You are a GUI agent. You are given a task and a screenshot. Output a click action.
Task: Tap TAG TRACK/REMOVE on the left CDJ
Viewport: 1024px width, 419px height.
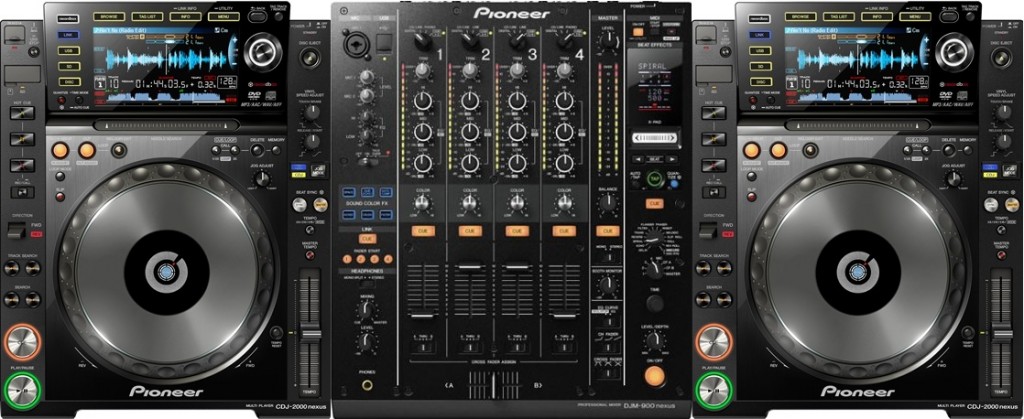click(x=280, y=16)
